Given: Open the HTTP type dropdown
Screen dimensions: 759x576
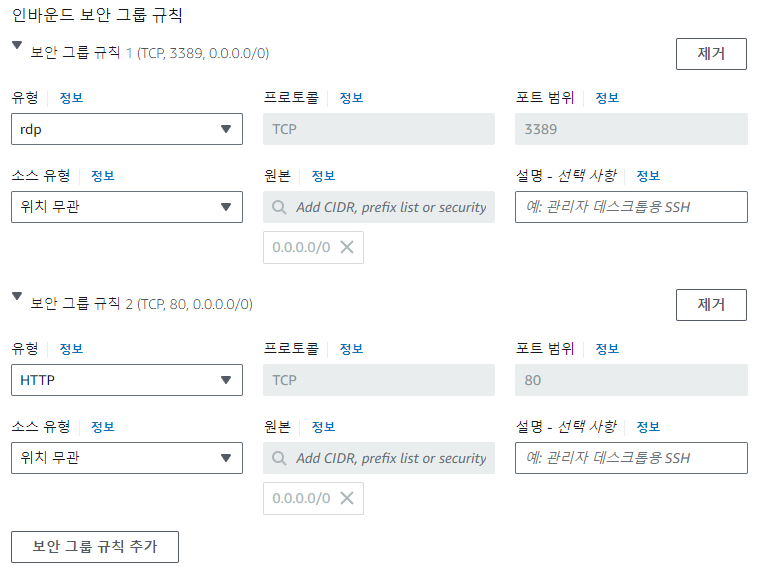Looking at the screenshot, I should click(127, 380).
